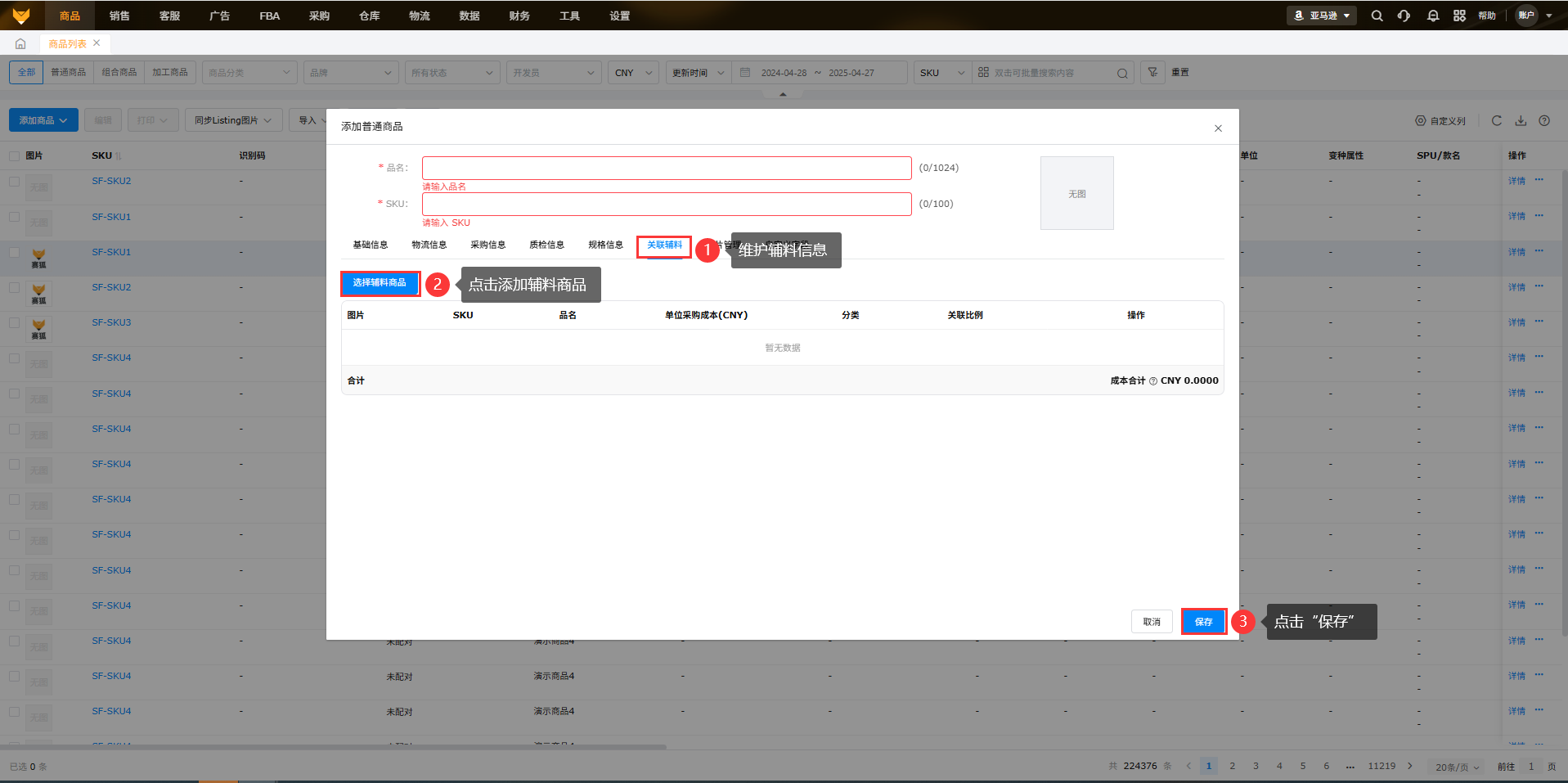
Task: Open the 销售 menu
Action: tap(119, 16)
